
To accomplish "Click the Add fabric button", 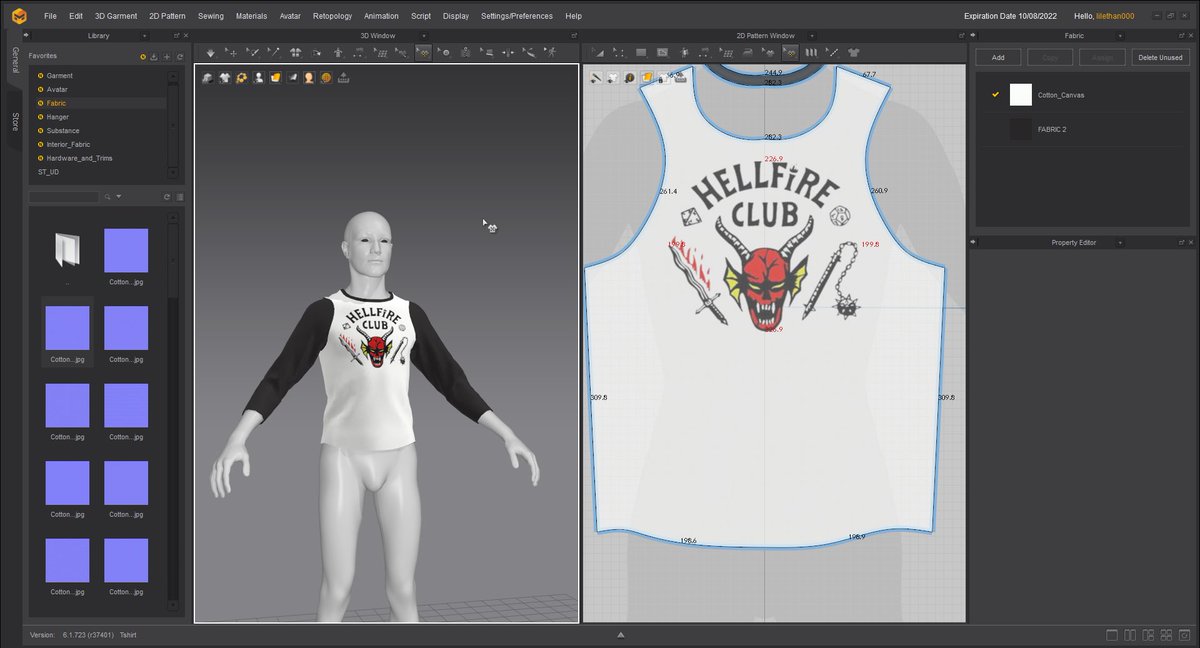I will (998, 57).
